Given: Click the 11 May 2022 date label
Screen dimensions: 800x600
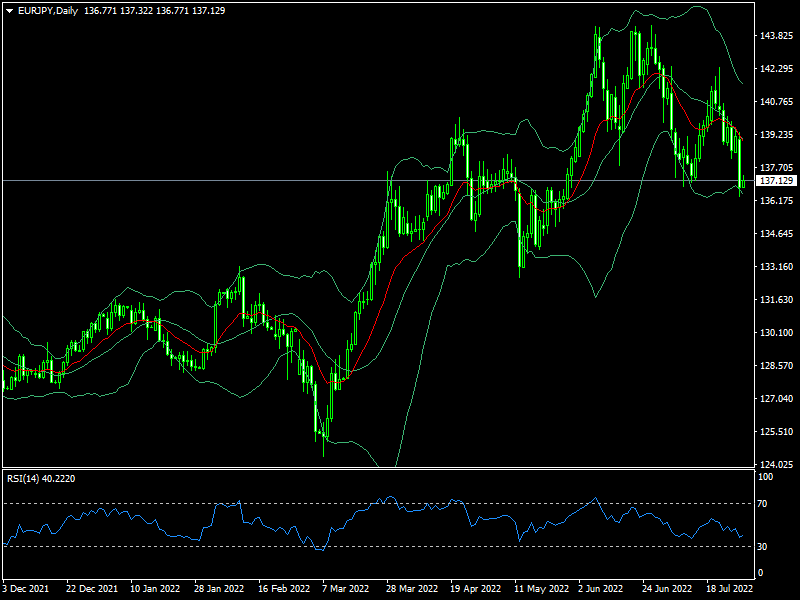Looking at the screenshot, I should click(541, 589).
